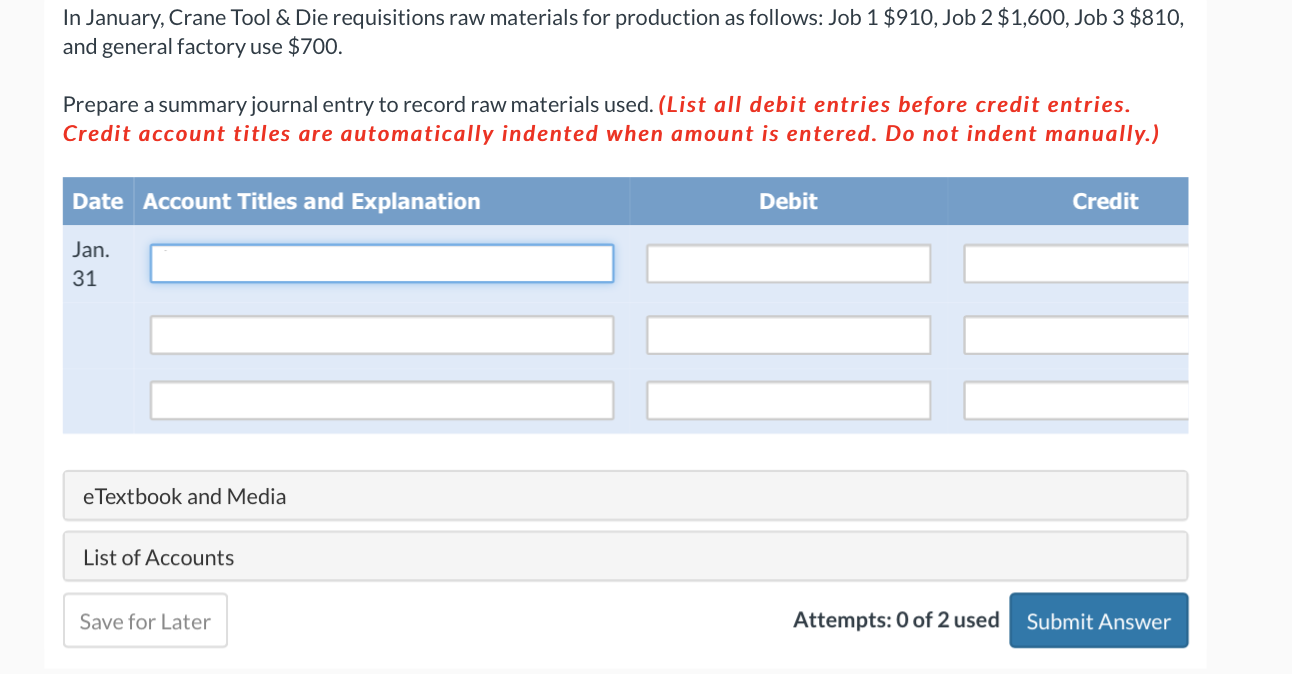
Task: Open the List of Accounts panel
Action: pyautogui.click(x=158, y=556)
